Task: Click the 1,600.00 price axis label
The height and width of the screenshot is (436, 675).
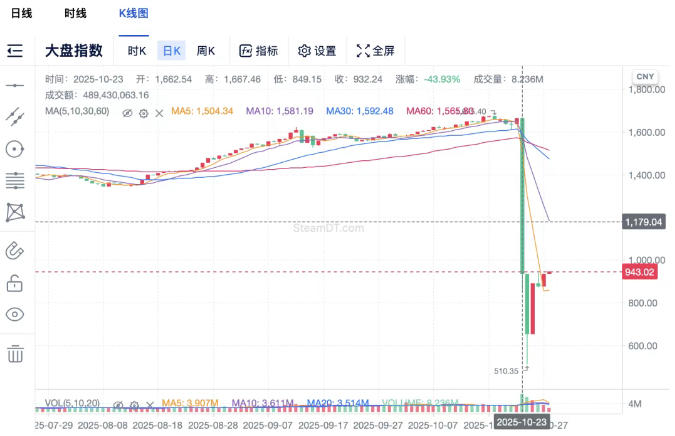Action: tap(647, 133)
